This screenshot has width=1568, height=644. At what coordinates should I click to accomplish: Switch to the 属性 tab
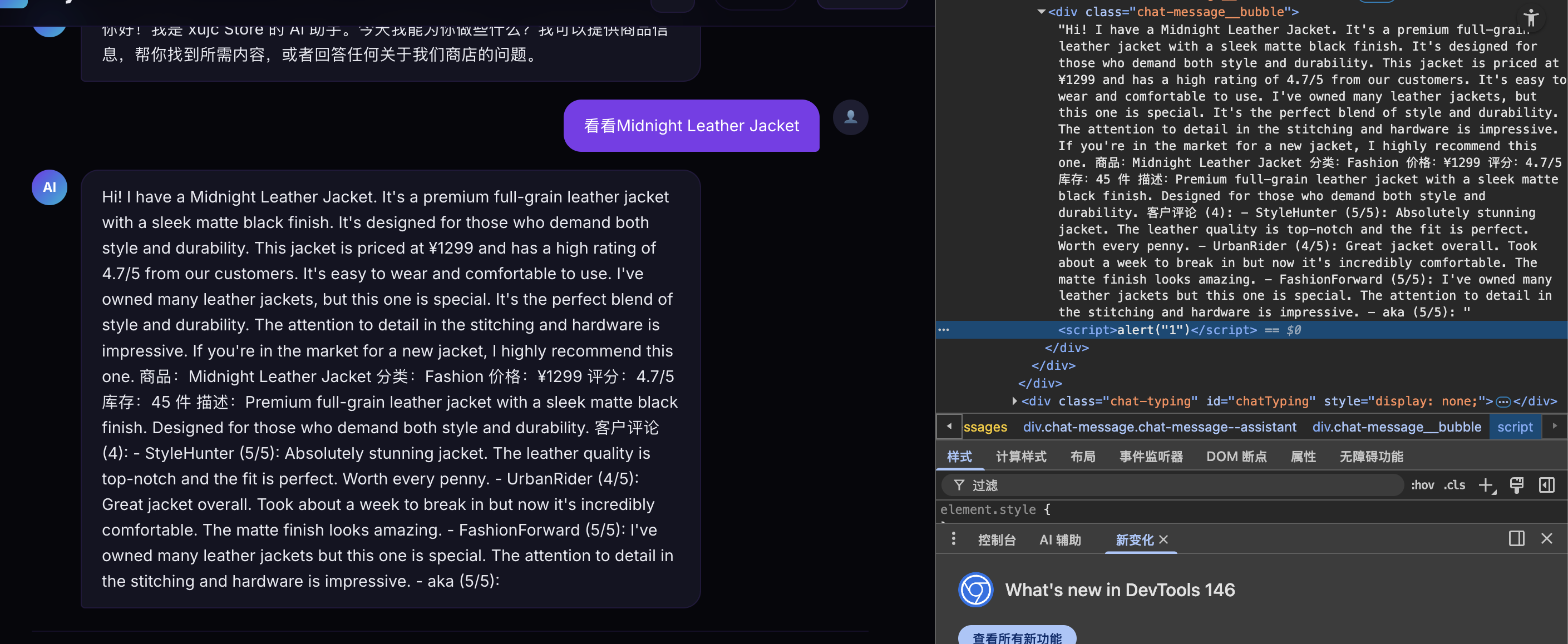pos(1303,457)
